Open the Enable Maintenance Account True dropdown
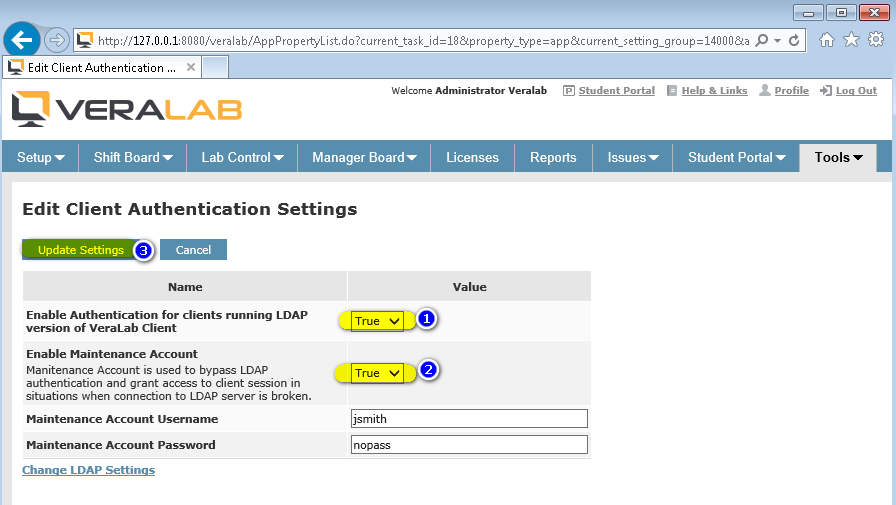 pos(377,373)
